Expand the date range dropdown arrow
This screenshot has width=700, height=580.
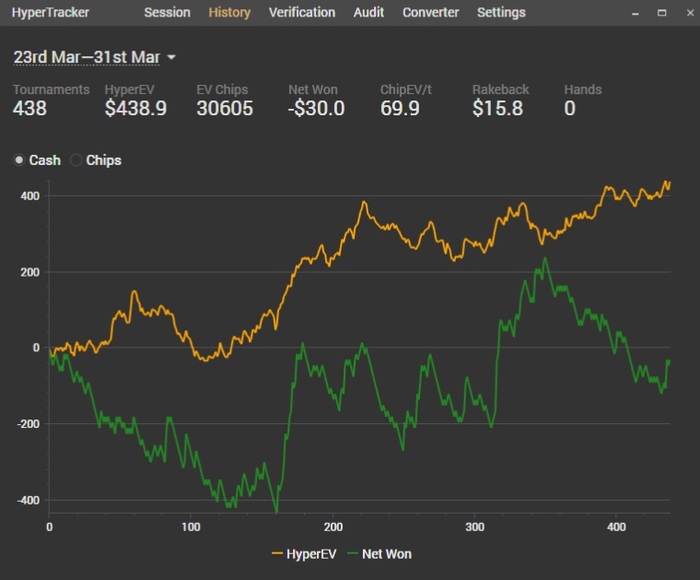171,58
